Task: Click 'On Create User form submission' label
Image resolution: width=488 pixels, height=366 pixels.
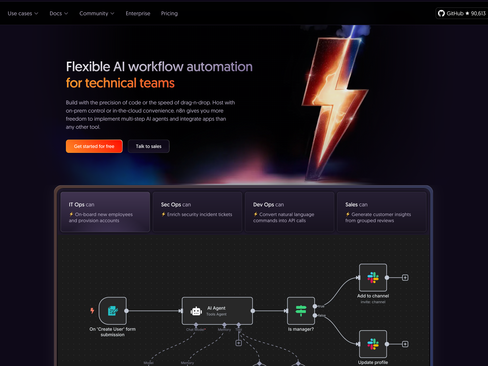Action: [112, 332]
